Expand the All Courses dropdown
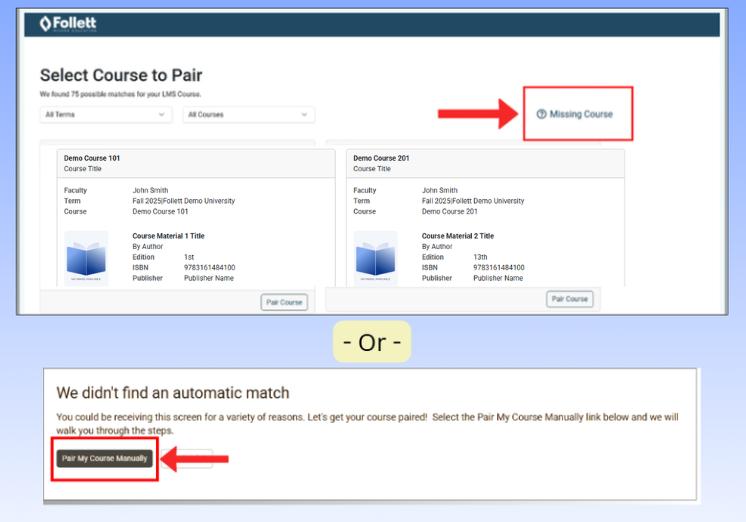This screenshot has width=746, height=522. (x=248, y=115)
